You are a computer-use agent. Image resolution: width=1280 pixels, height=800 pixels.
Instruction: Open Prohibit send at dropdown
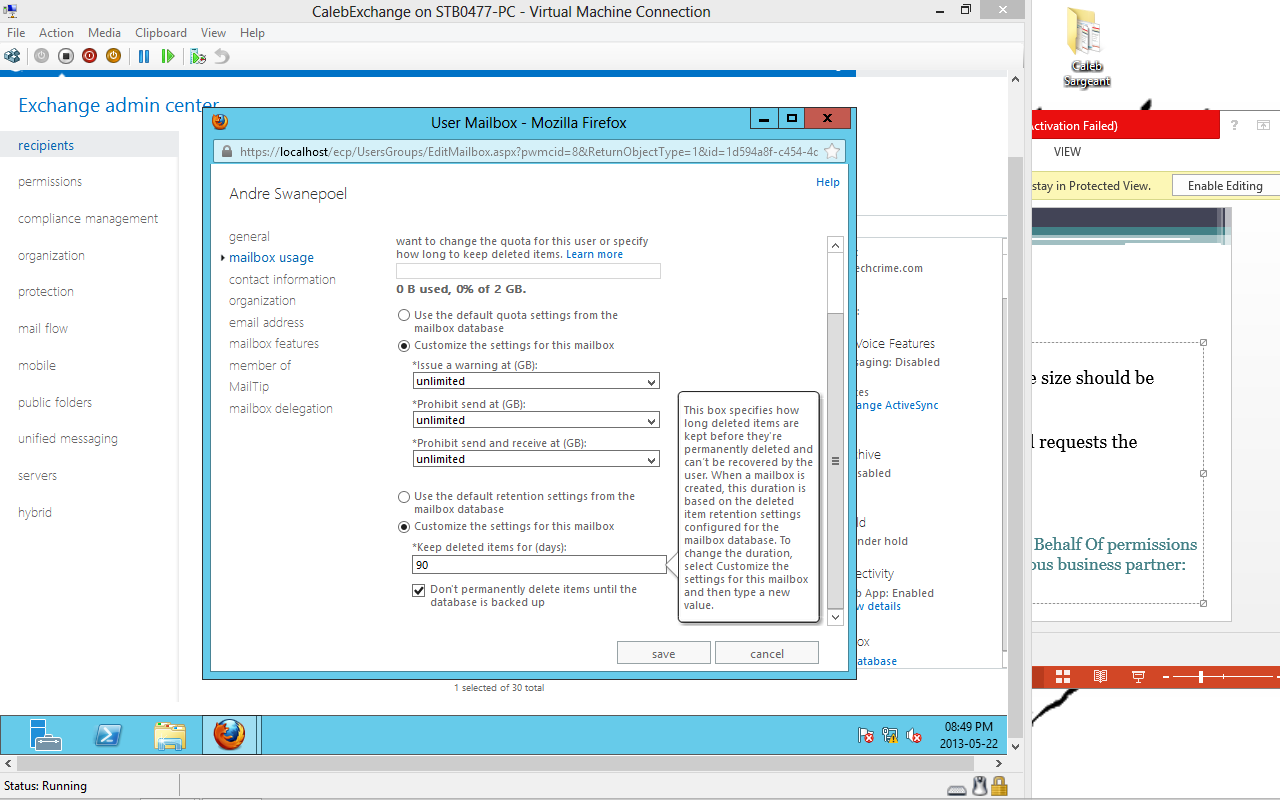[x=536, y=420]
